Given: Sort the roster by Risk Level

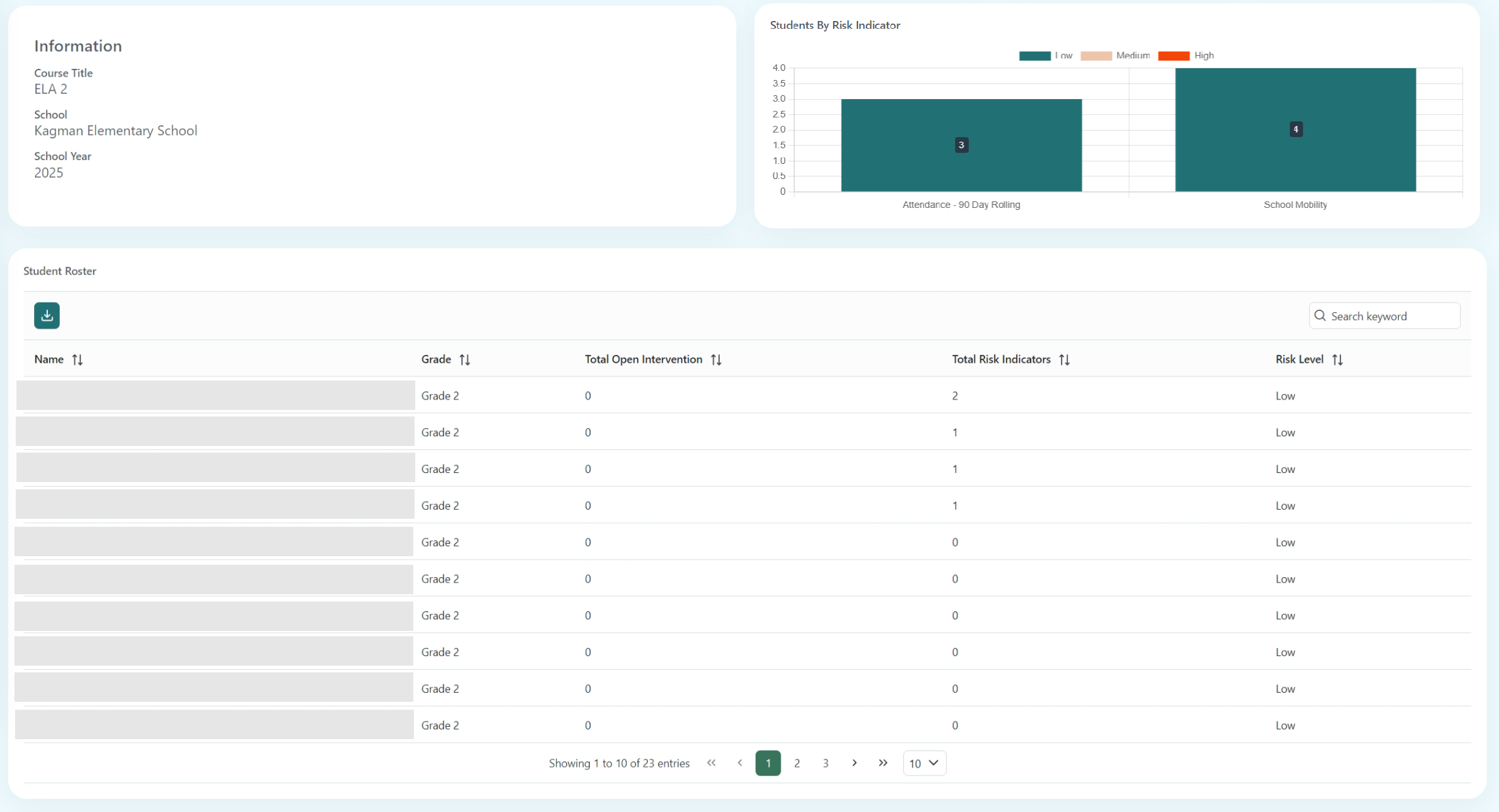Looking at the screenshot, I should coord(1338,359).
